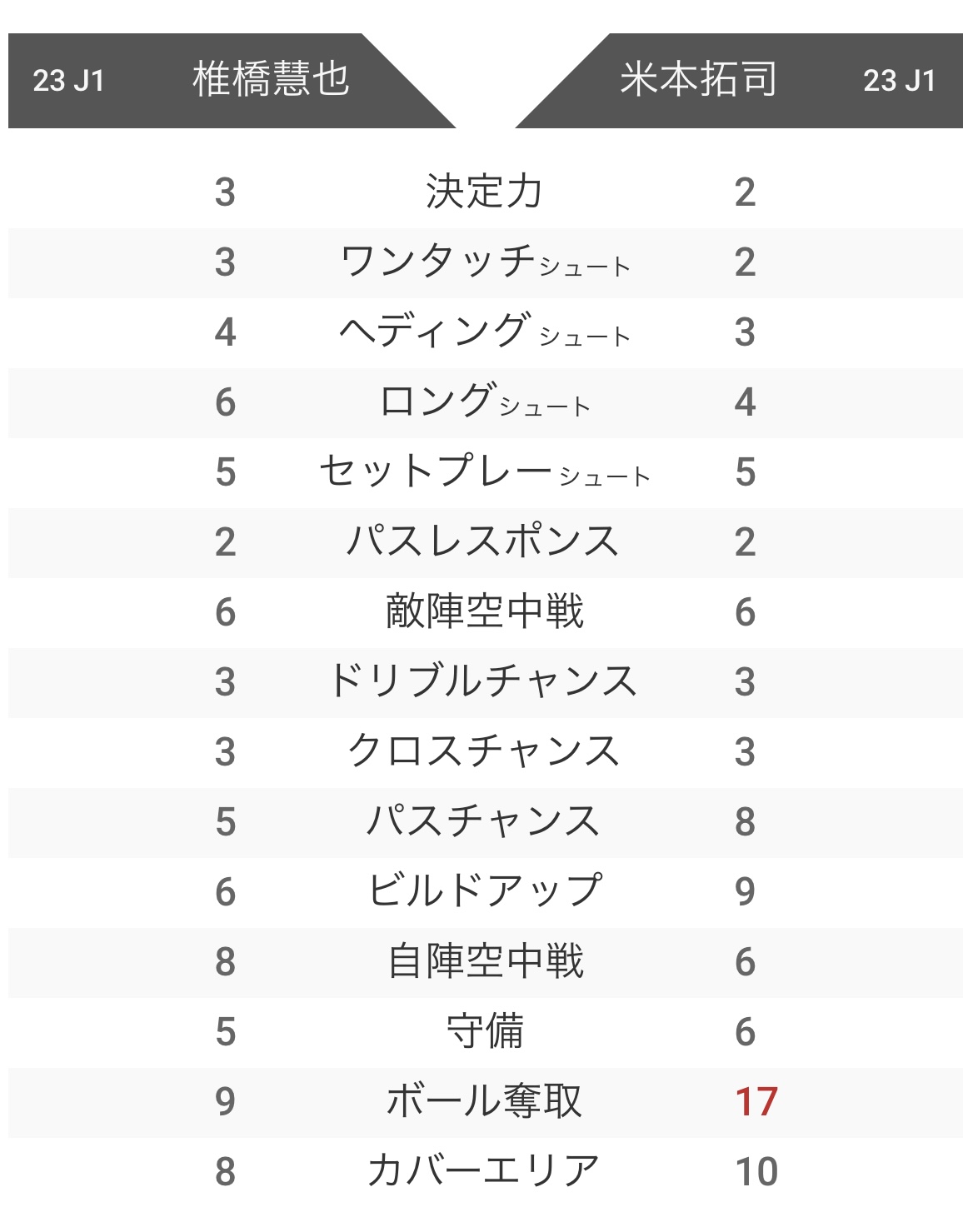Click the パスレスポンス stat label
Screen dimensions: 963x1232
[x=484, y=542]
